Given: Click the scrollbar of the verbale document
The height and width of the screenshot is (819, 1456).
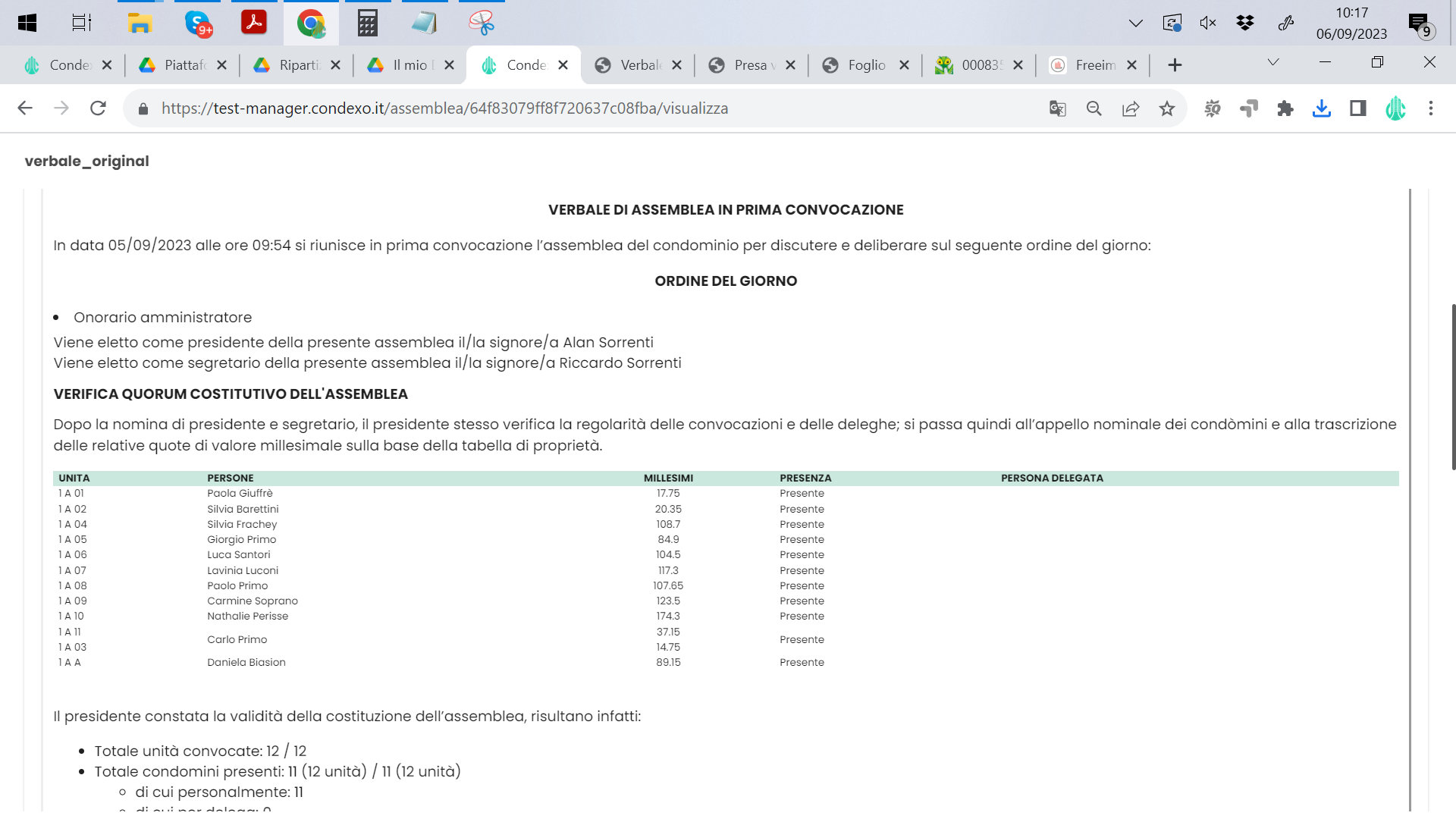Looking at the screenshot, I should (x=1410, y=499).
